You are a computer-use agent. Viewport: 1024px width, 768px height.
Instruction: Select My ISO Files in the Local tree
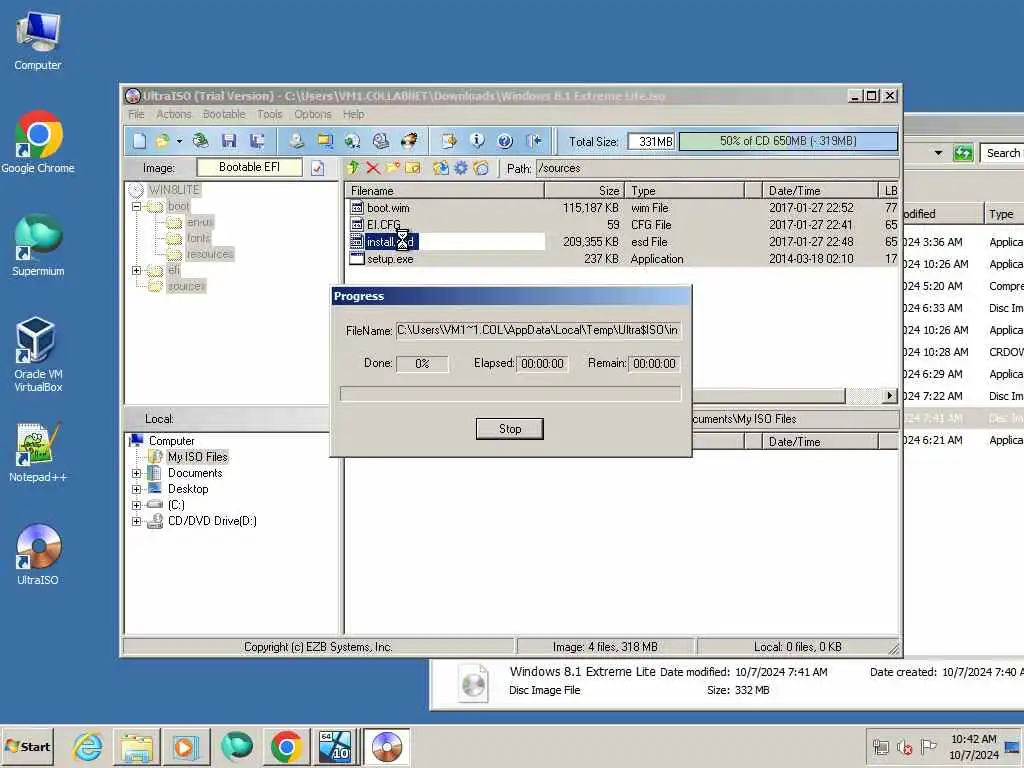197,457
